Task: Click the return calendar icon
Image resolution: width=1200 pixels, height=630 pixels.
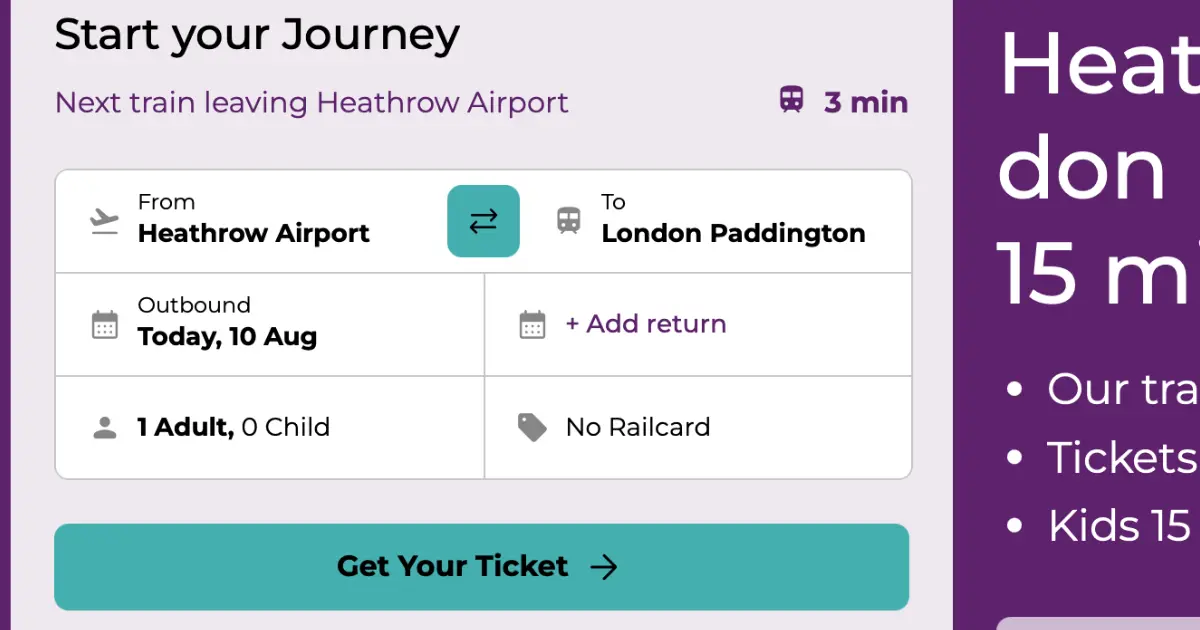Action: [533, 325]
